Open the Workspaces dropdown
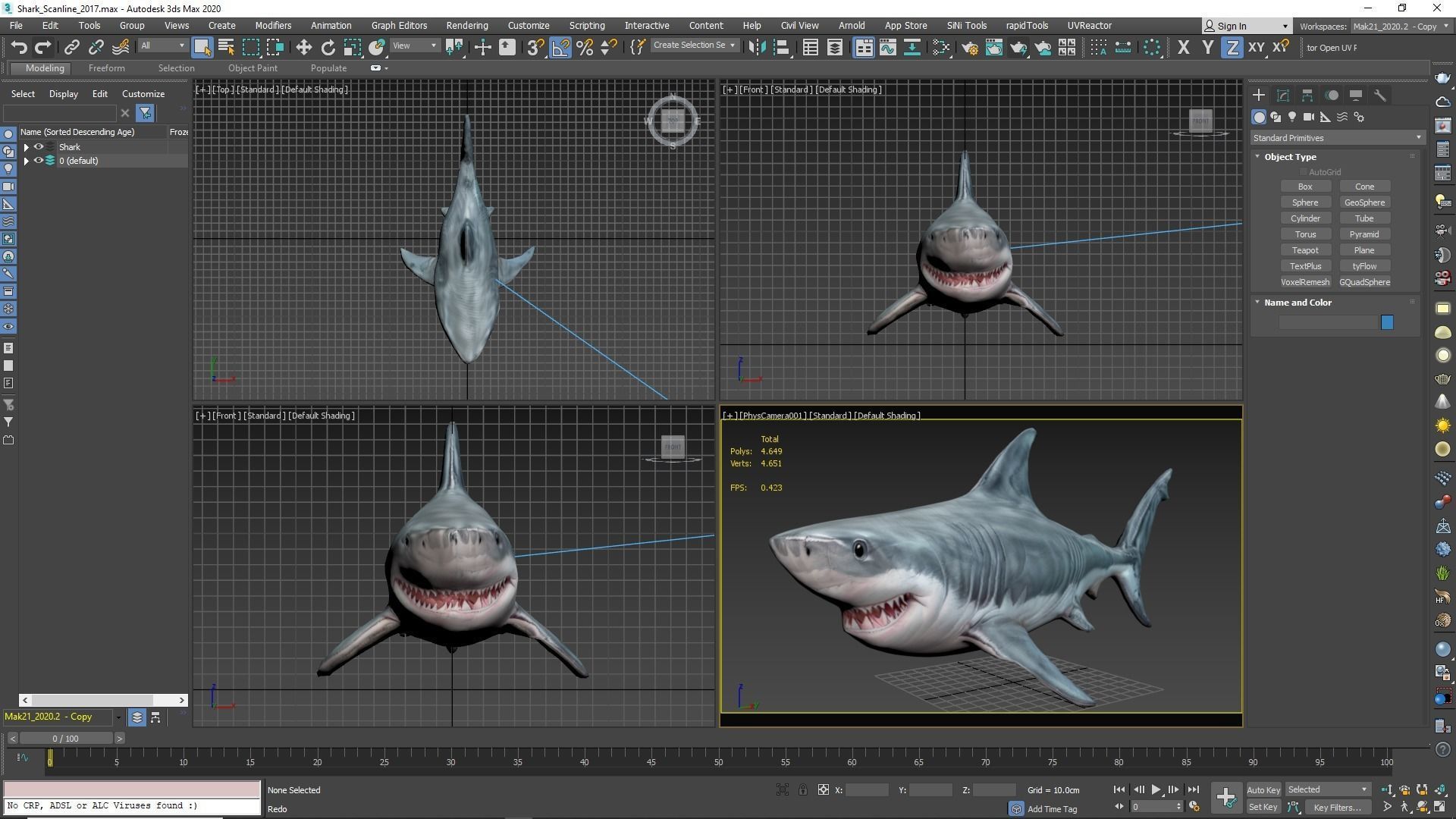This screenshot has height=819, width=1456. point(1400,27)
